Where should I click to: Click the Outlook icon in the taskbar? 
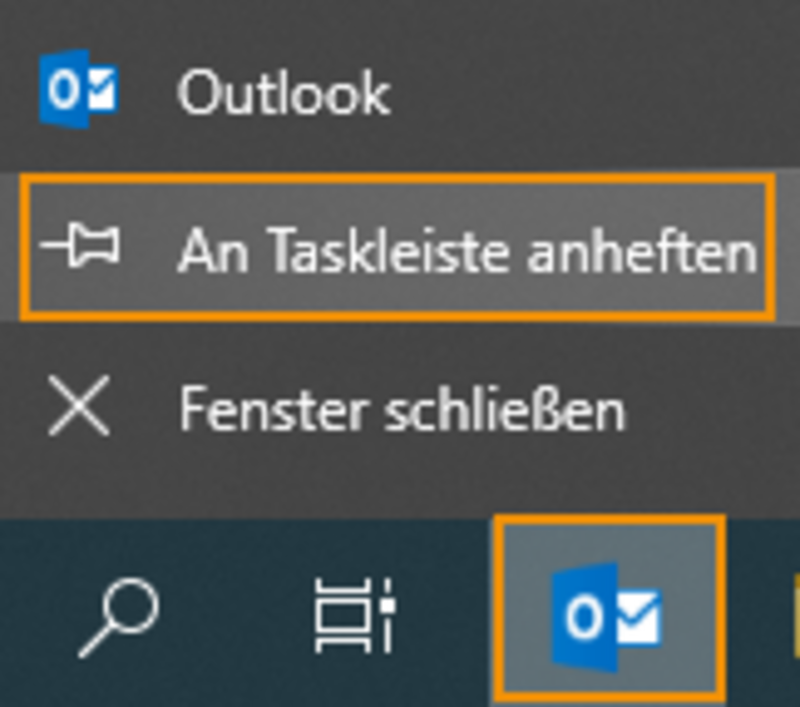click(x=610, y=611)
